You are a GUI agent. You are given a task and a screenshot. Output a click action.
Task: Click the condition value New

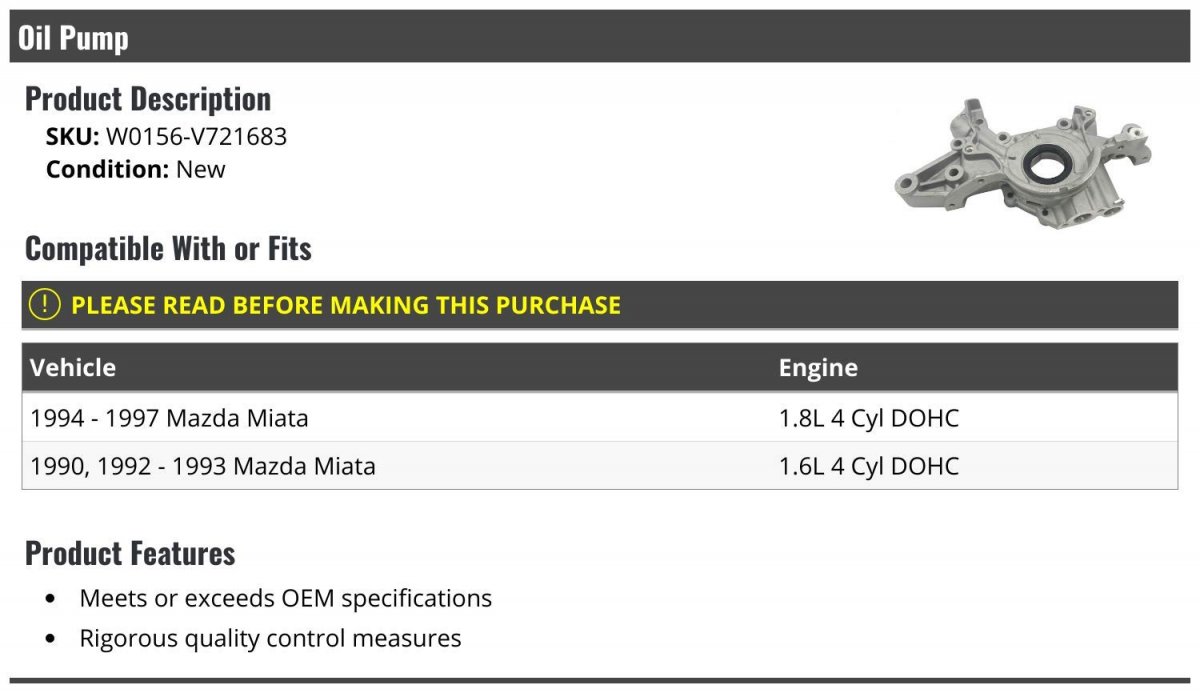click(x=201, y=169)
